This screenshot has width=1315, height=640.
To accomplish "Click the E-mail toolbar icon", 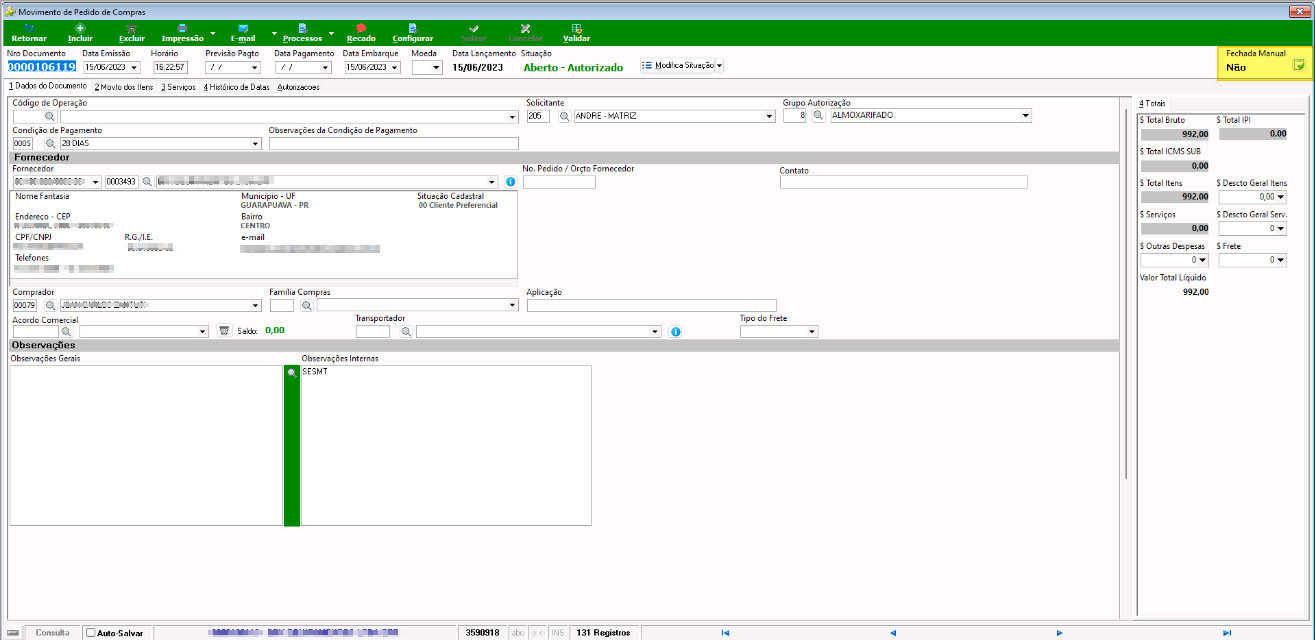I will click(243, 33).
